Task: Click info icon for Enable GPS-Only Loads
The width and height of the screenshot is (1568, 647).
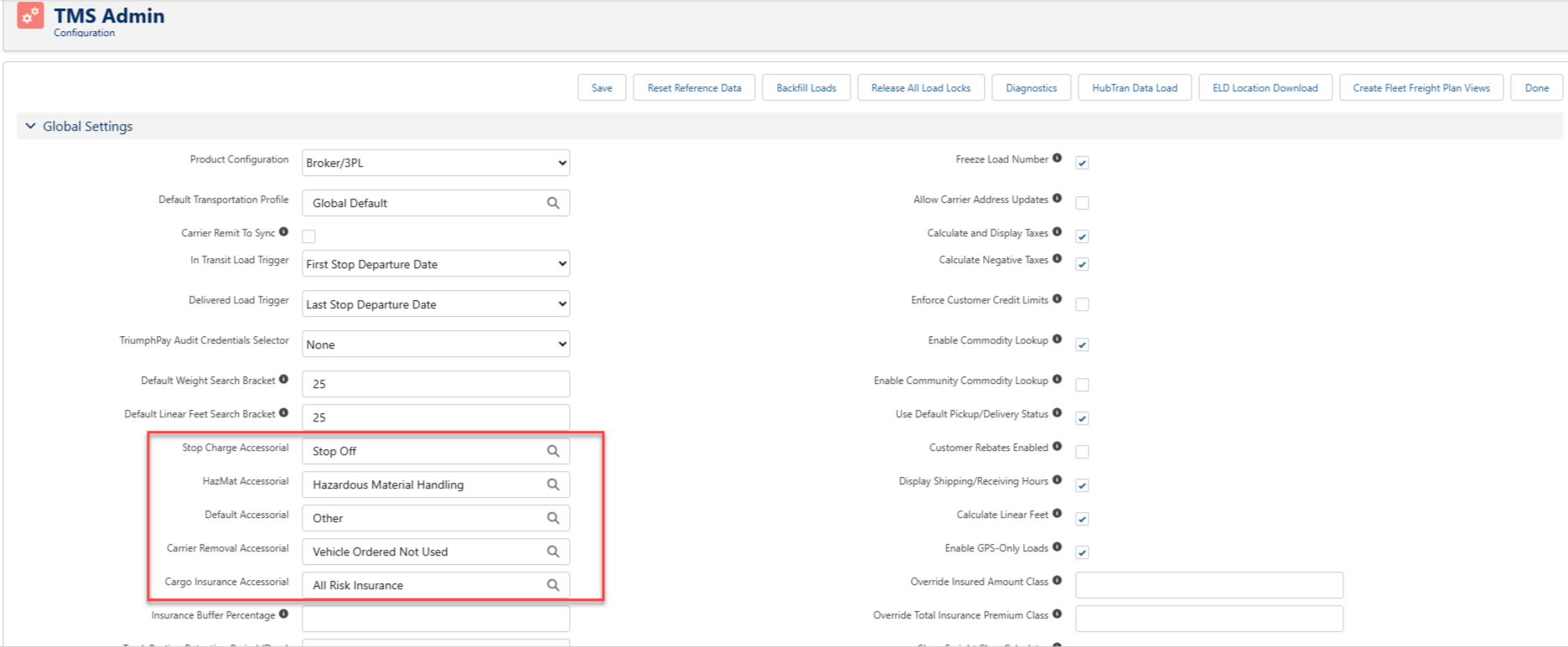Action: (1058, 547)
